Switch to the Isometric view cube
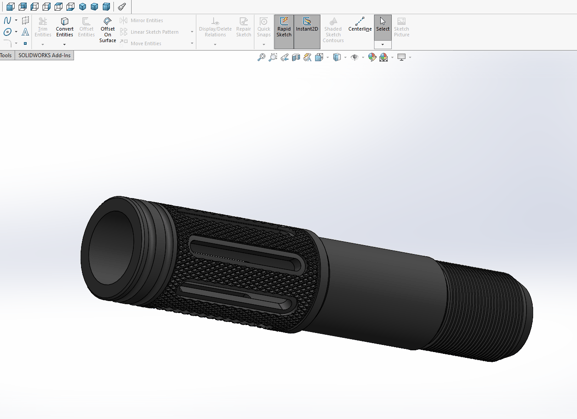The image size is (577, 419). point(82,6)
